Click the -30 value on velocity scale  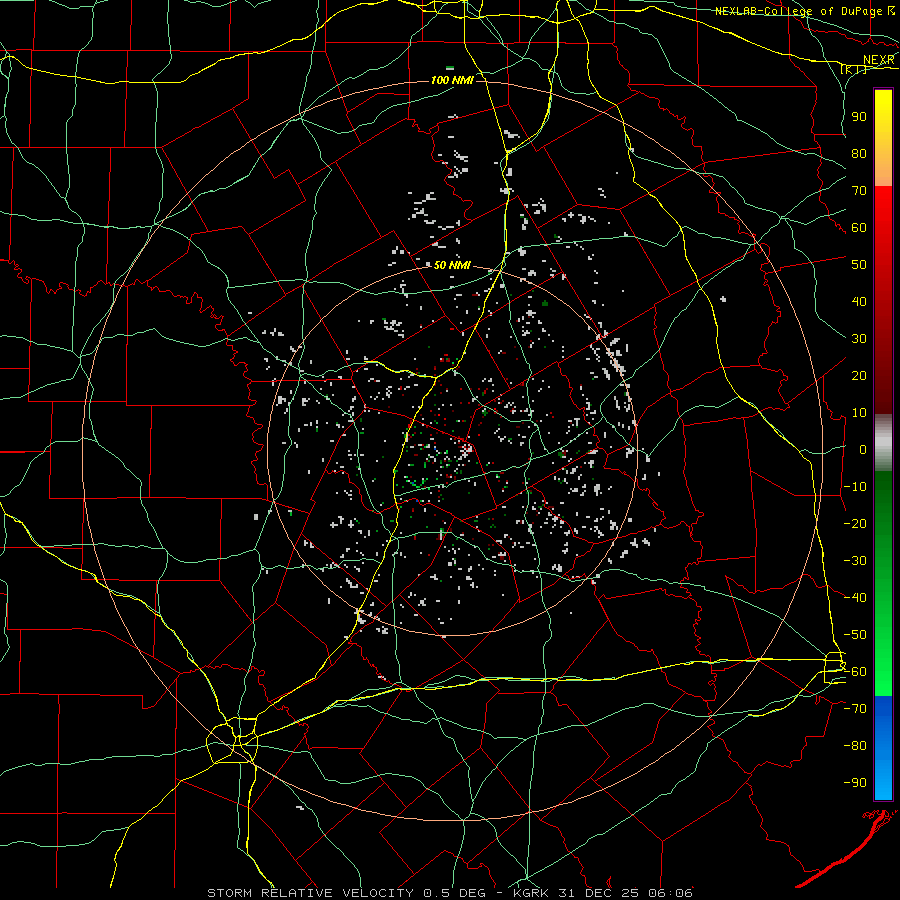(855, 561)
